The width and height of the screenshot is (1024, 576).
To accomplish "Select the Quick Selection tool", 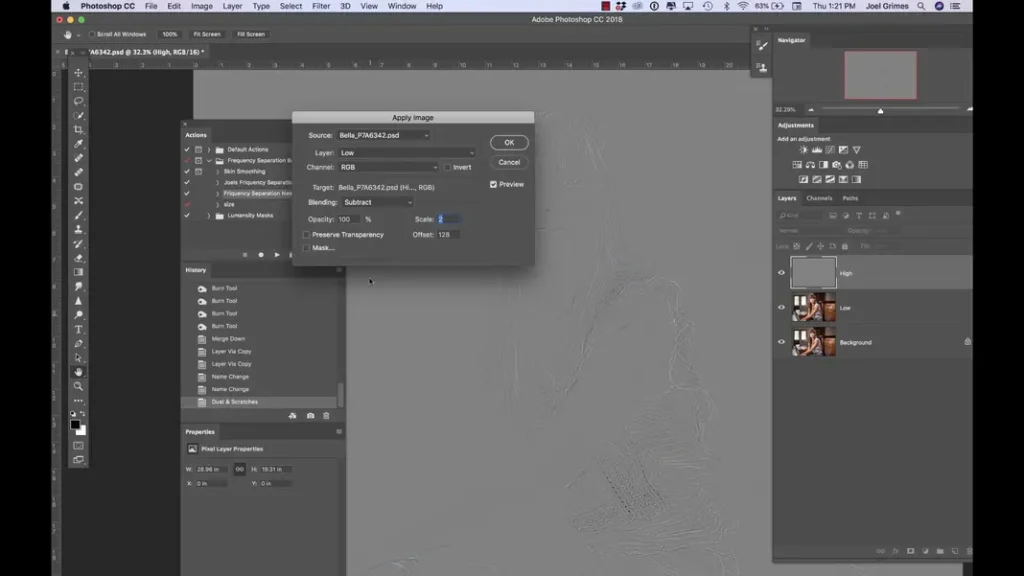I will point(78,116).
